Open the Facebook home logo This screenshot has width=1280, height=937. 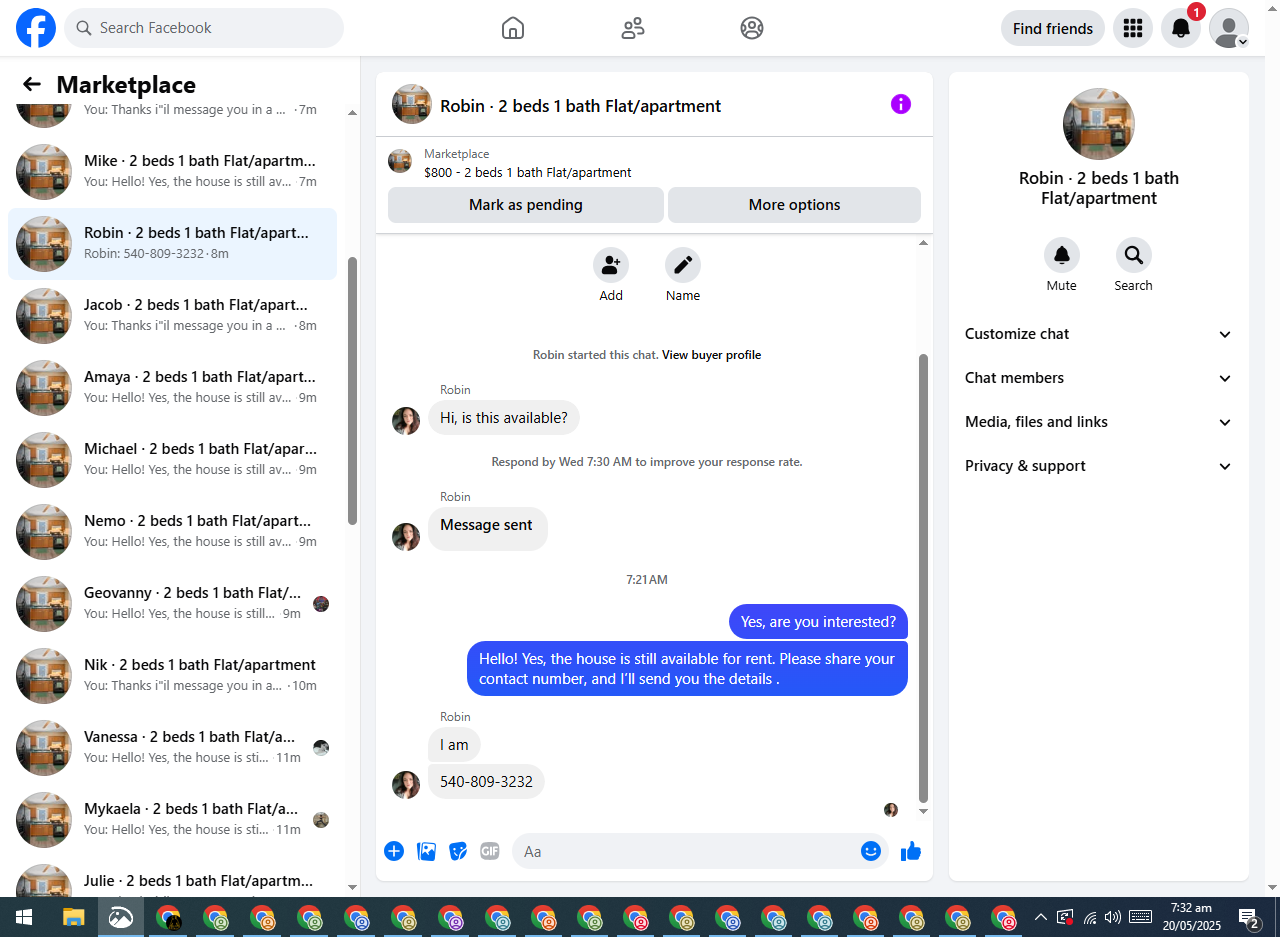36,28
